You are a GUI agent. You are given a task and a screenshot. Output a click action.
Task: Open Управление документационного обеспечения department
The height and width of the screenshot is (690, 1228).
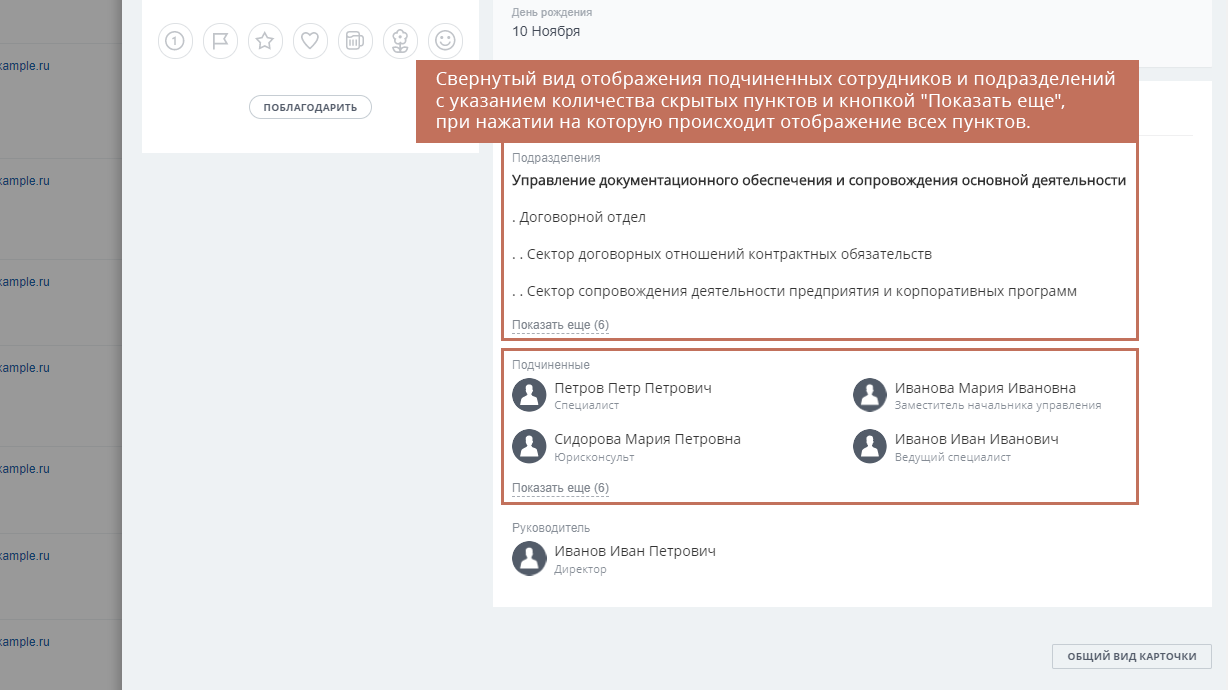coord(819,181)
